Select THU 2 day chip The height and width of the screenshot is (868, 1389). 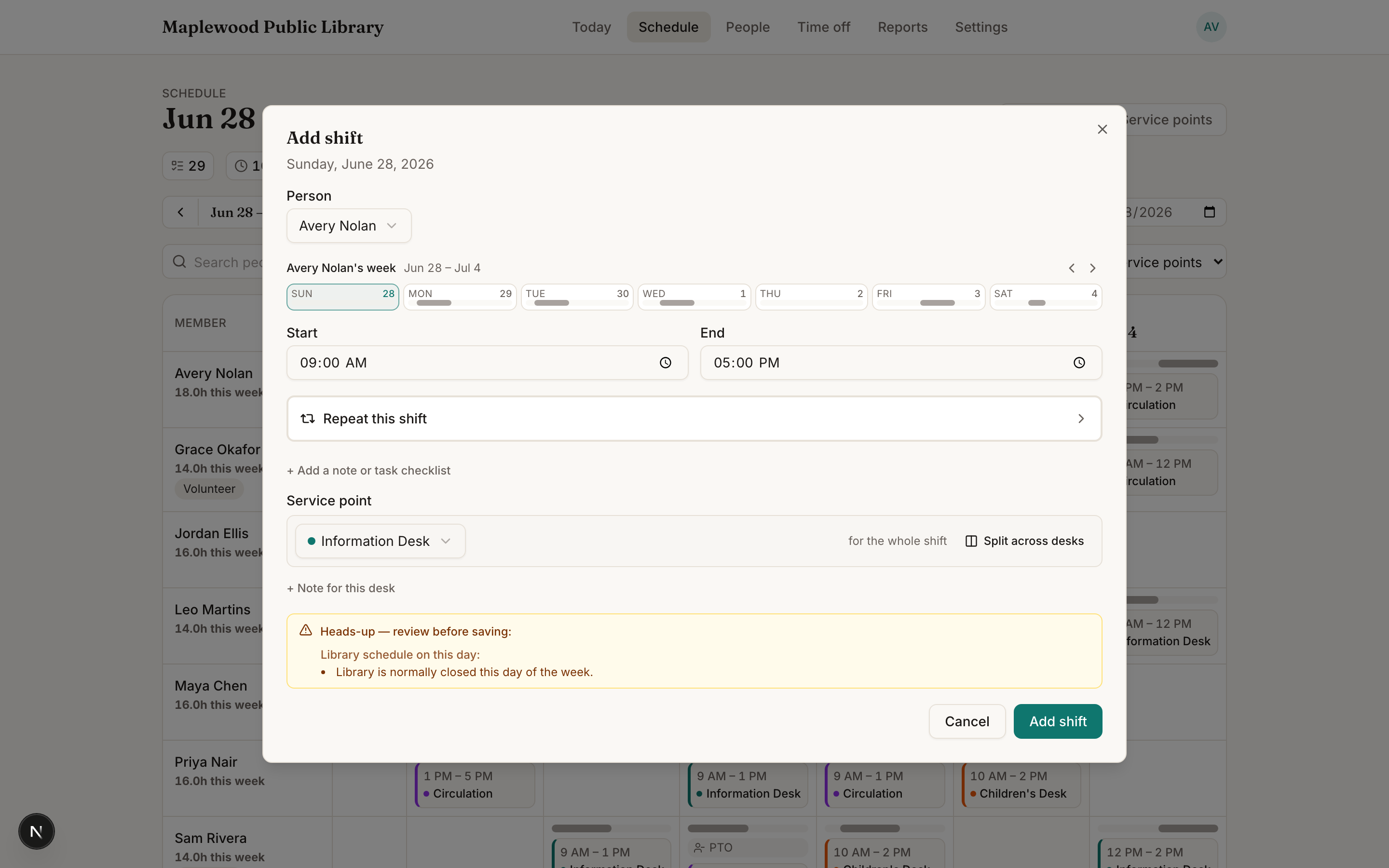tap(811, 297)
